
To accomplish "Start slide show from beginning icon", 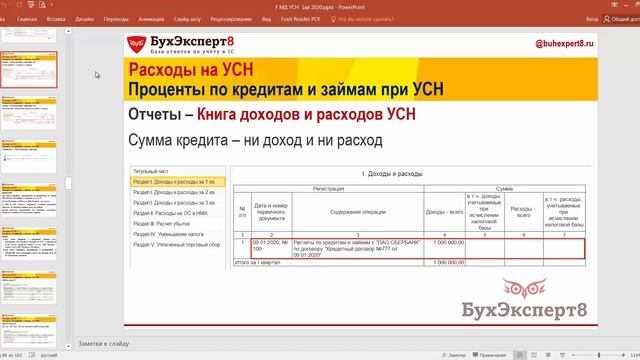I will (x=31, y=5).
